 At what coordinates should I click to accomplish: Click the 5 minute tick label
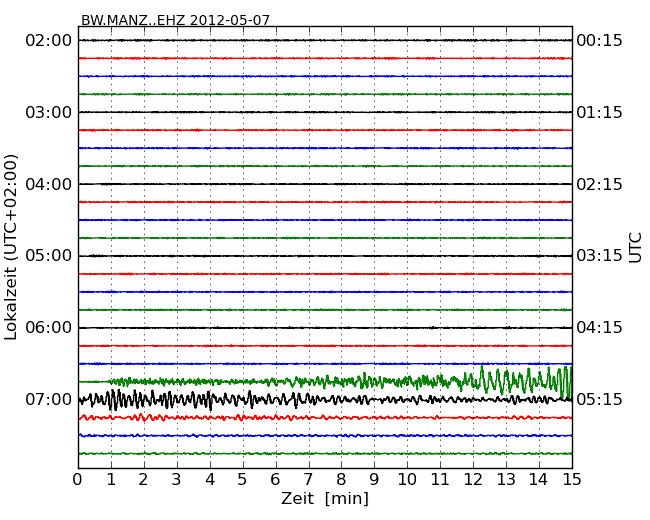pyautogui.click(x=242, y=480)
